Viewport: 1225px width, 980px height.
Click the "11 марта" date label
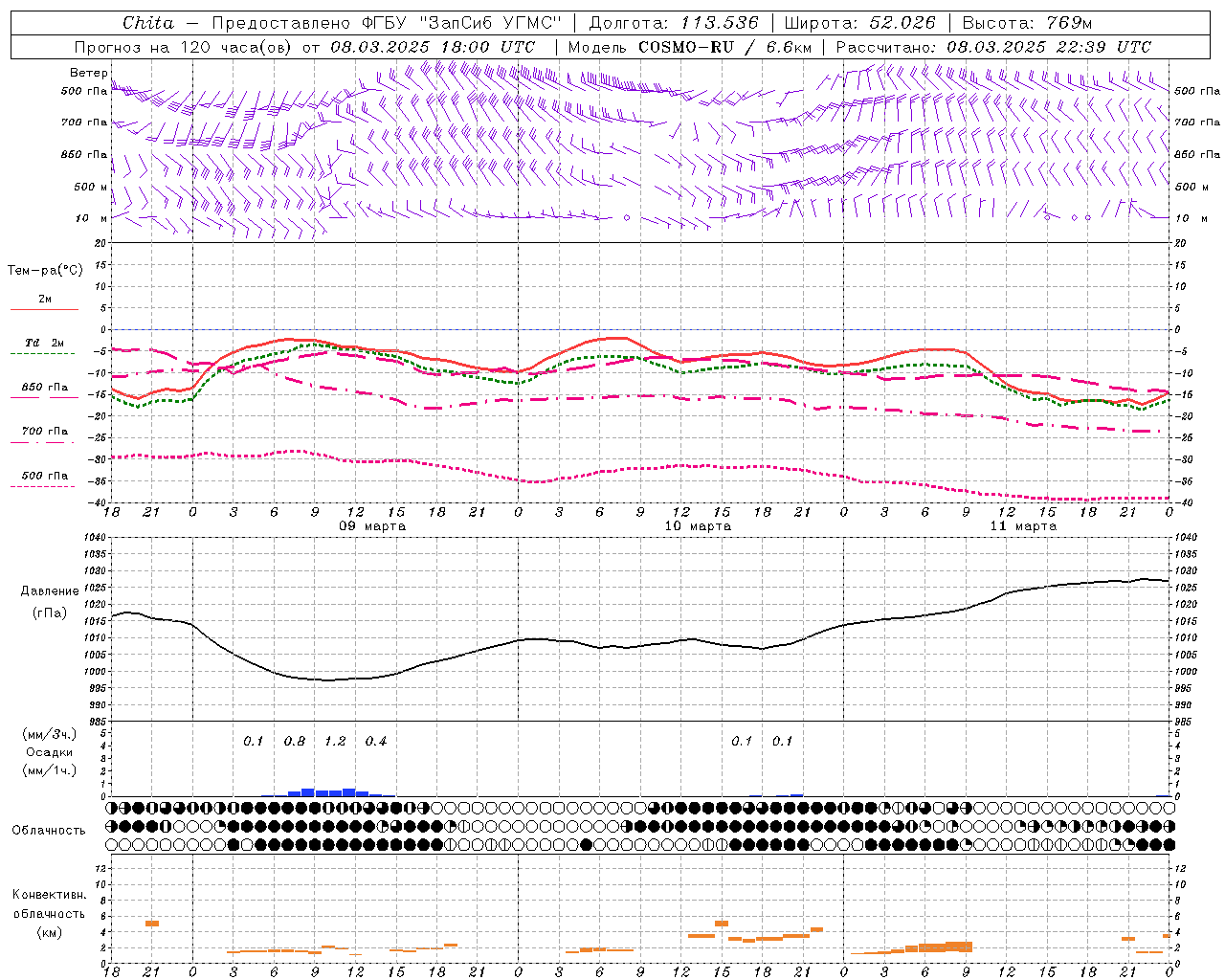(1023, 526)
